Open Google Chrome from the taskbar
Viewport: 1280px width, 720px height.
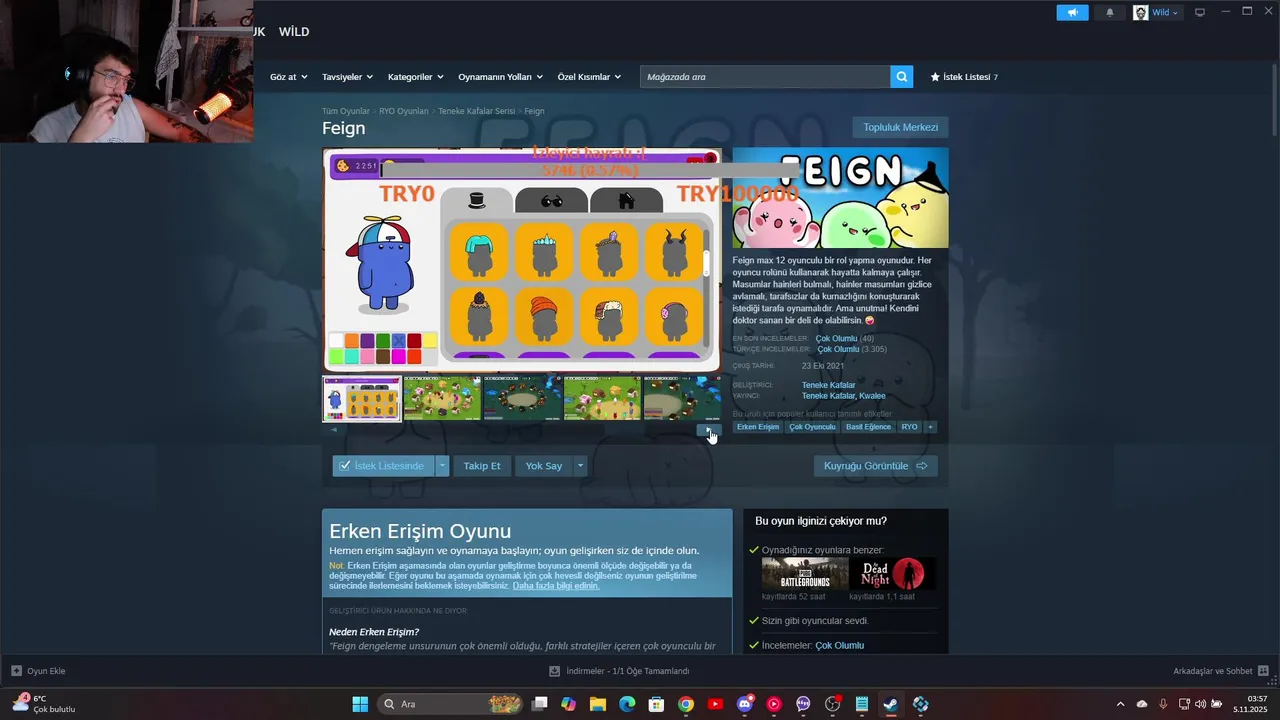pos(685,704)
